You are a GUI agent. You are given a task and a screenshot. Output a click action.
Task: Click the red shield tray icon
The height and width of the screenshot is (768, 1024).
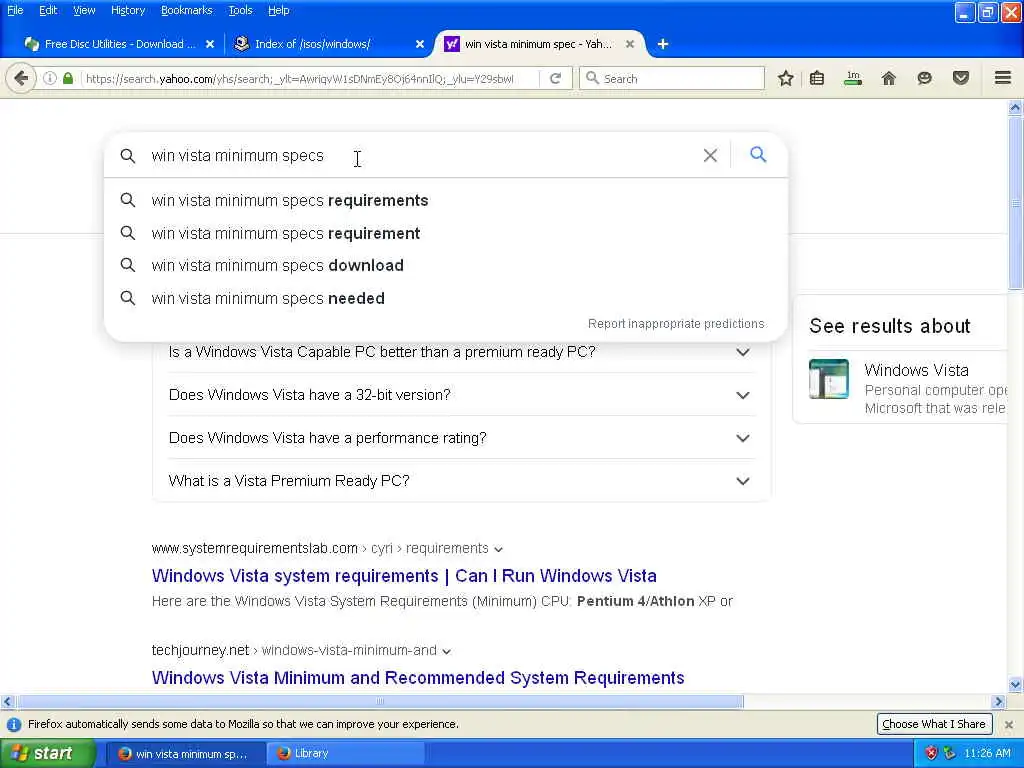932,753
